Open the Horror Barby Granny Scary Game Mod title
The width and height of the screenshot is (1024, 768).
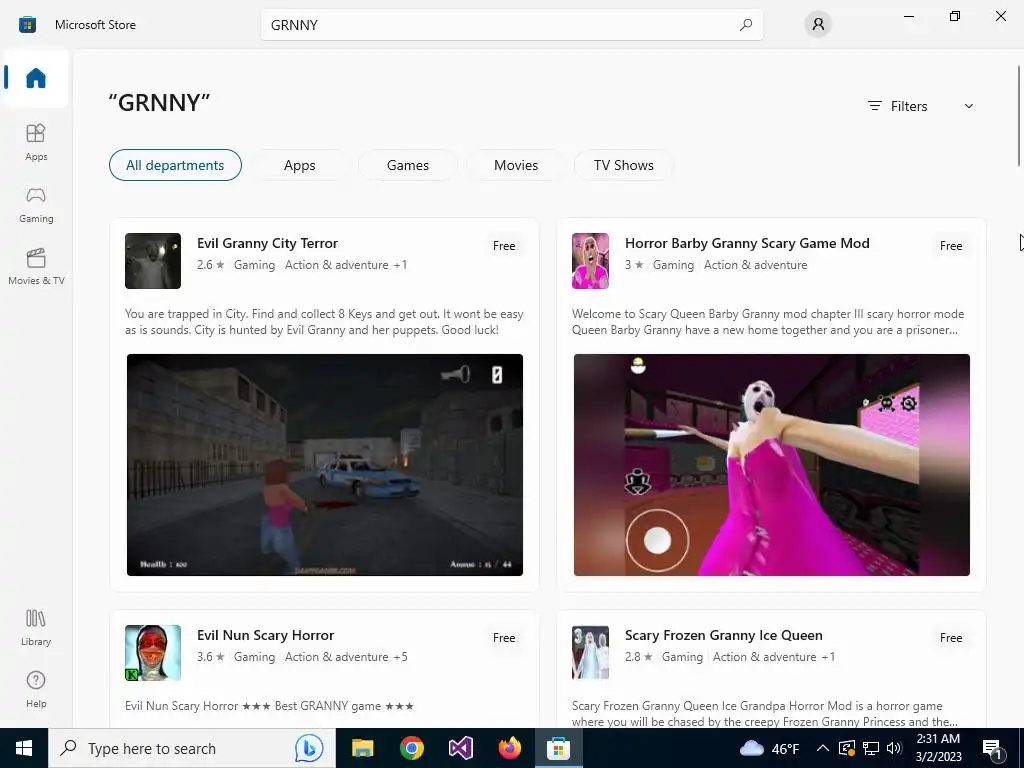click(747, 243)
